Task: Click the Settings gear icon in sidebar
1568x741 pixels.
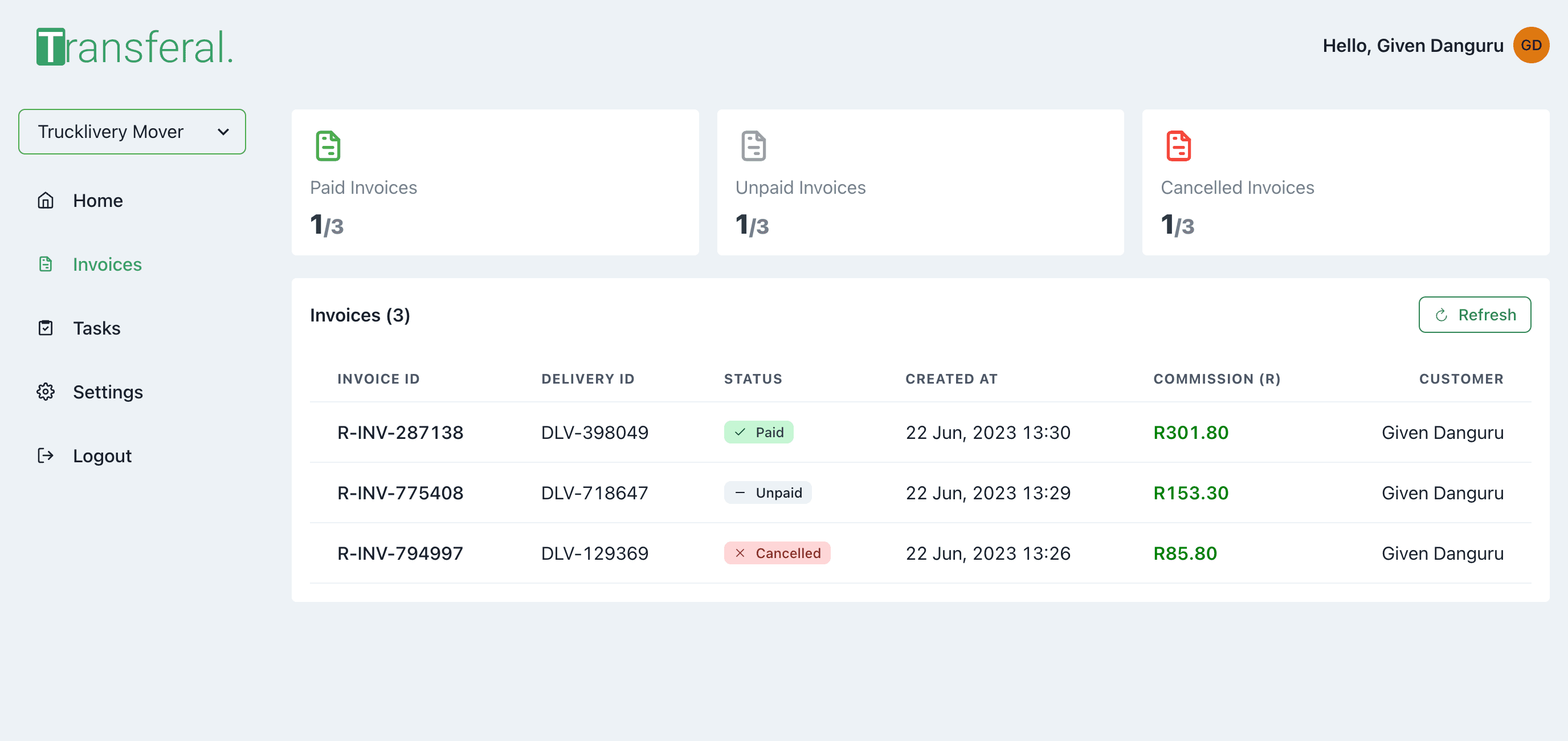Action: [46, 392]
